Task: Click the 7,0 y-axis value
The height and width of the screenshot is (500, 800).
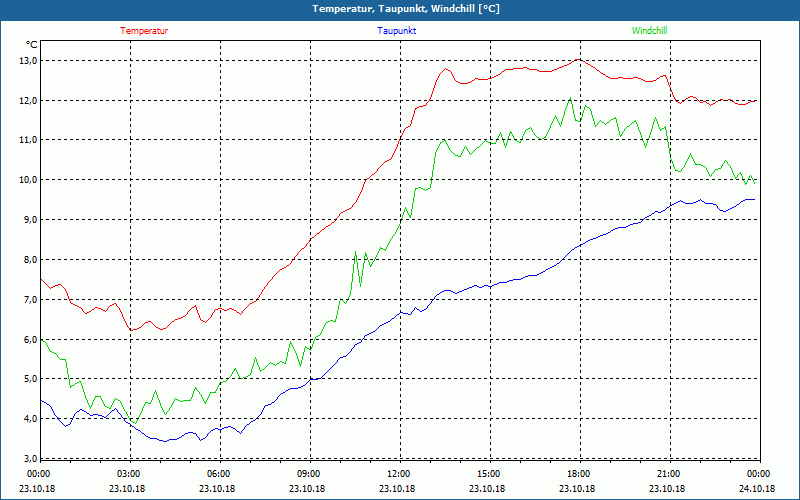Action: 31,300
